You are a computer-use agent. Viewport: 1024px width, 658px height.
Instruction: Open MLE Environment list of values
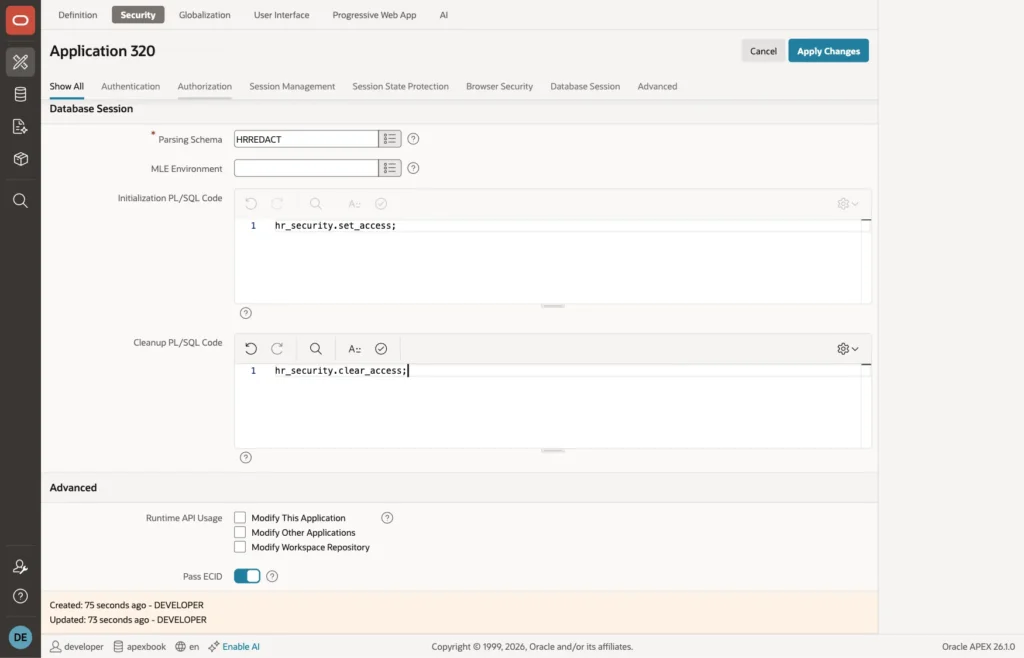390,168
